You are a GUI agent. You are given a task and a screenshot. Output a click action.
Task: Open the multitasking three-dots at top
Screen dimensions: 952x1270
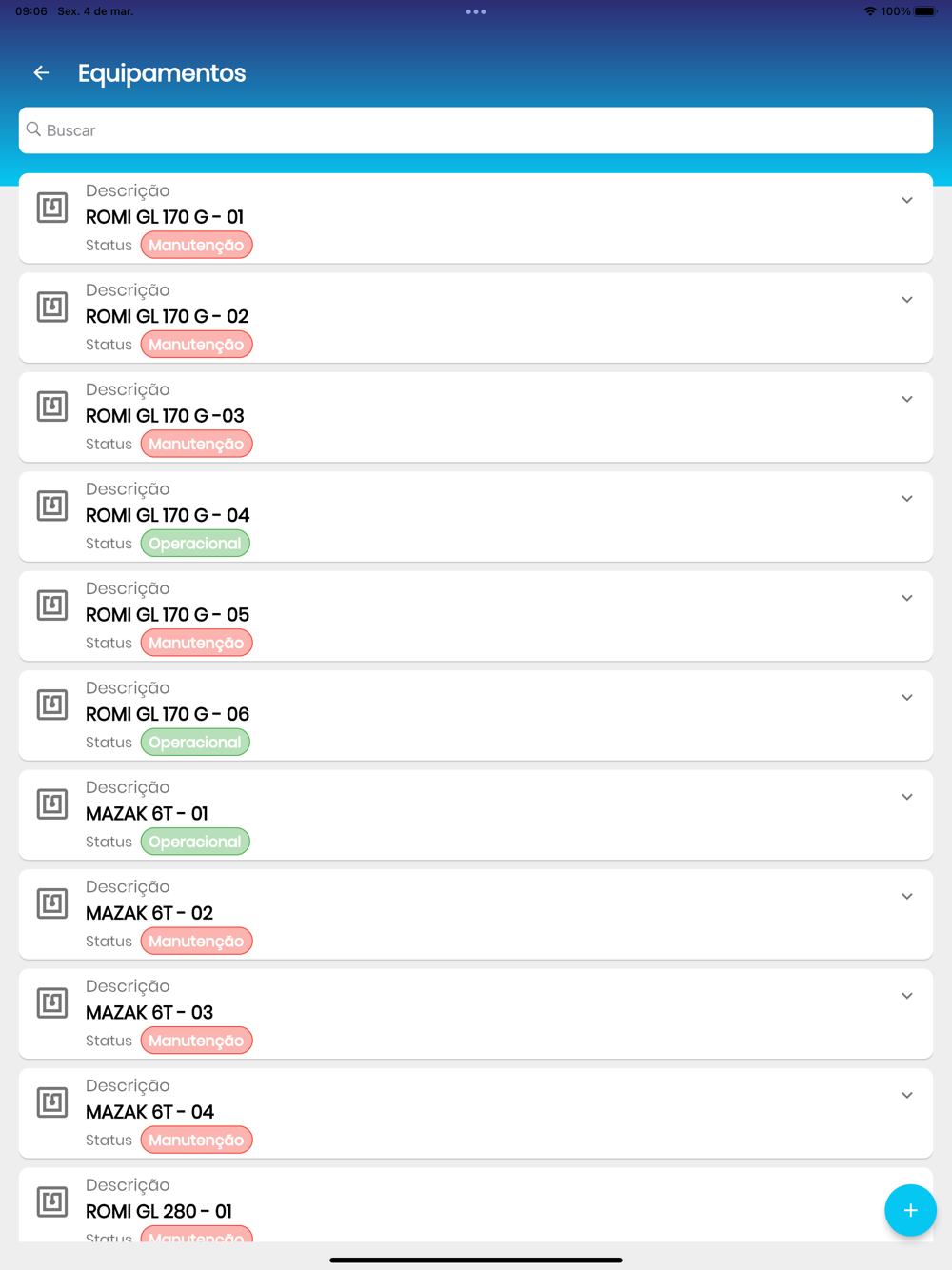tap(476, 12)
